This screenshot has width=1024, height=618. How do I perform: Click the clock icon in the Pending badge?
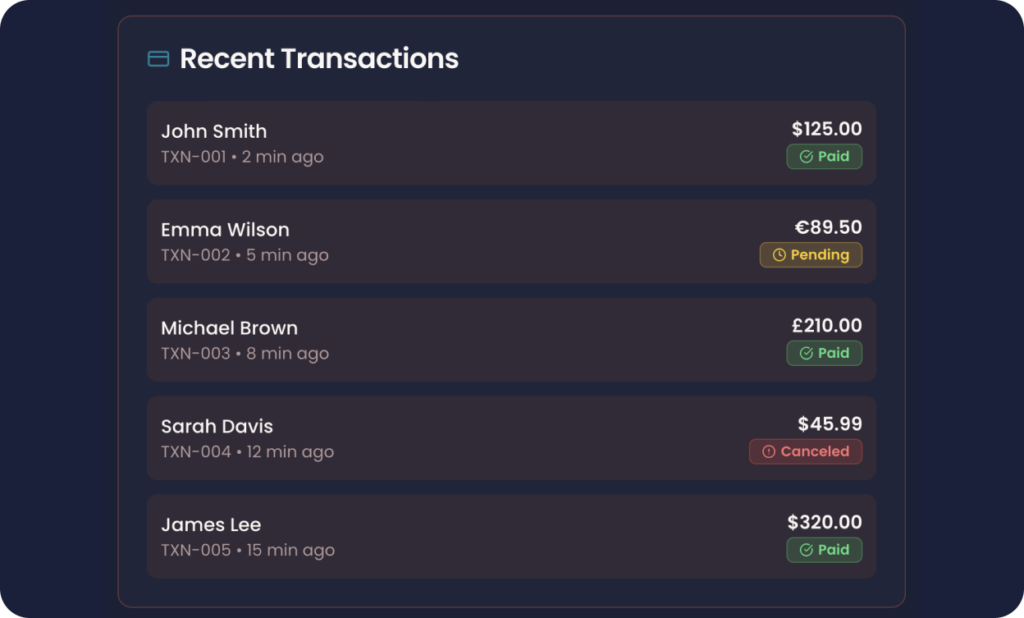(x=779, y=255)
